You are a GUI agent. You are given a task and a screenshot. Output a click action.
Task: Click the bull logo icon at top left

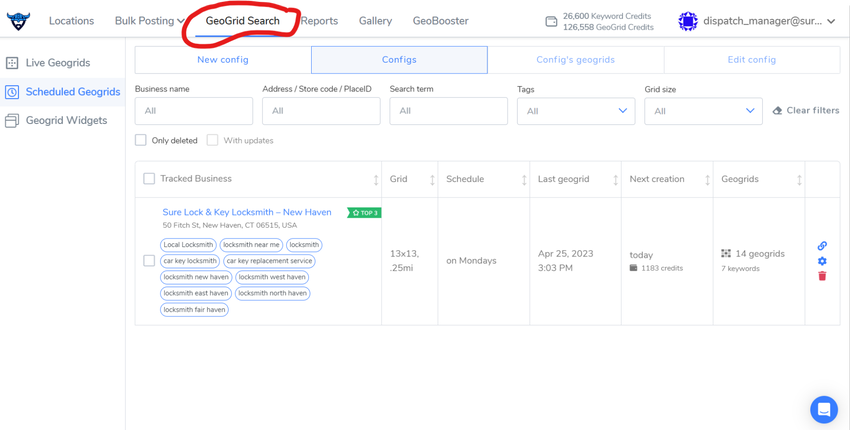point(18,21)
